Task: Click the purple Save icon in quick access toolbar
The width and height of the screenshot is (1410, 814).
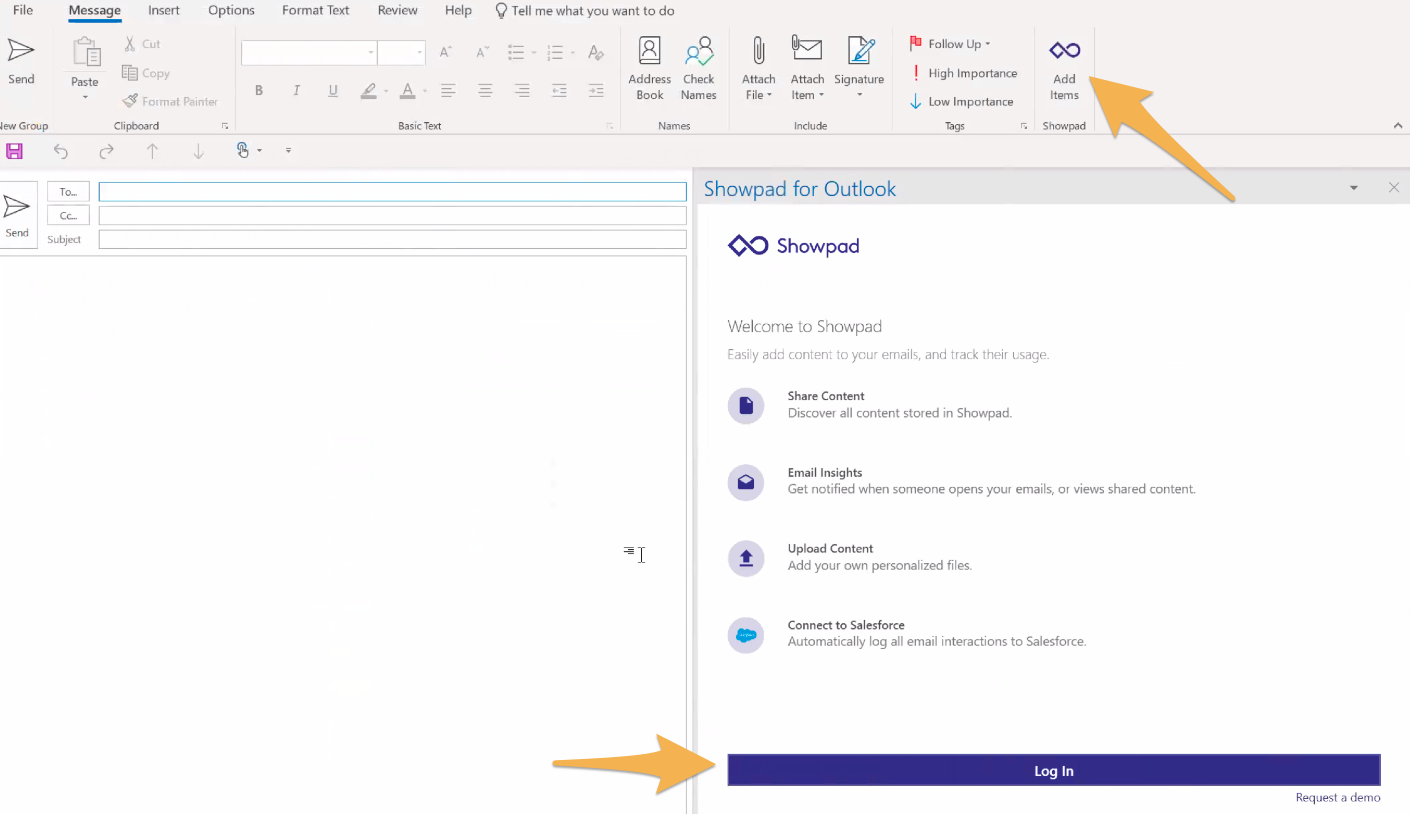Action: (x=14, y=151)
